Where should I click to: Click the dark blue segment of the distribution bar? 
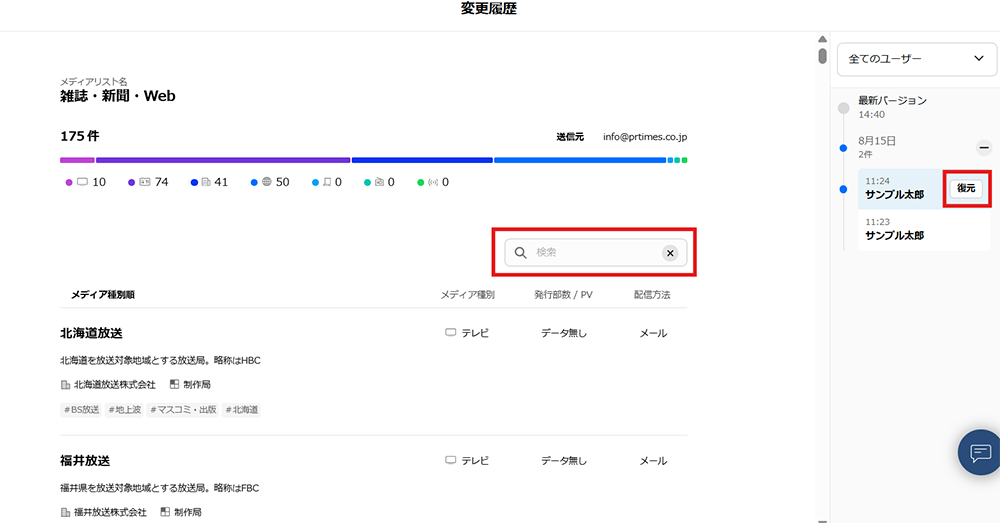(422, 160)
